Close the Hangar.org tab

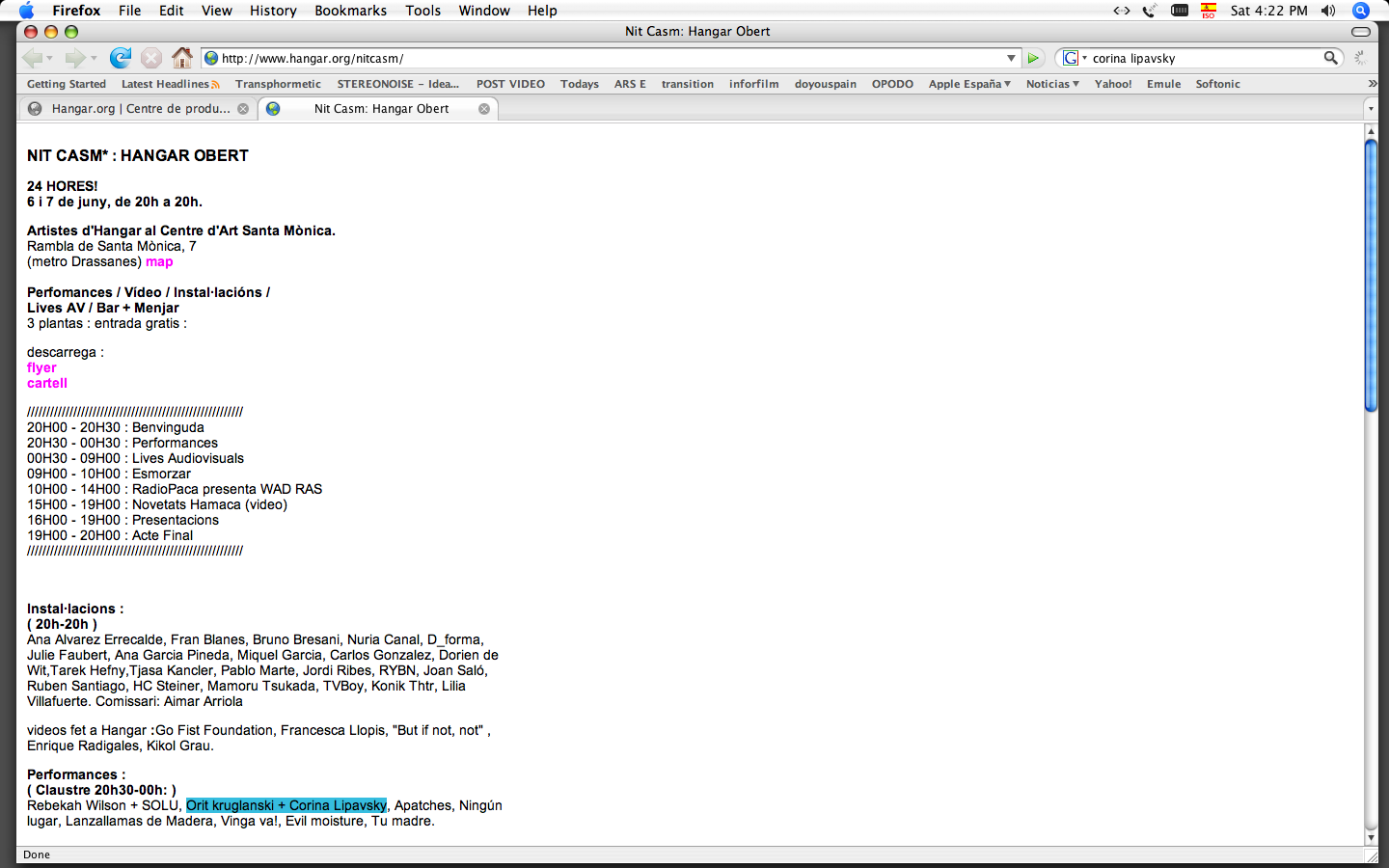pos(243,109)
